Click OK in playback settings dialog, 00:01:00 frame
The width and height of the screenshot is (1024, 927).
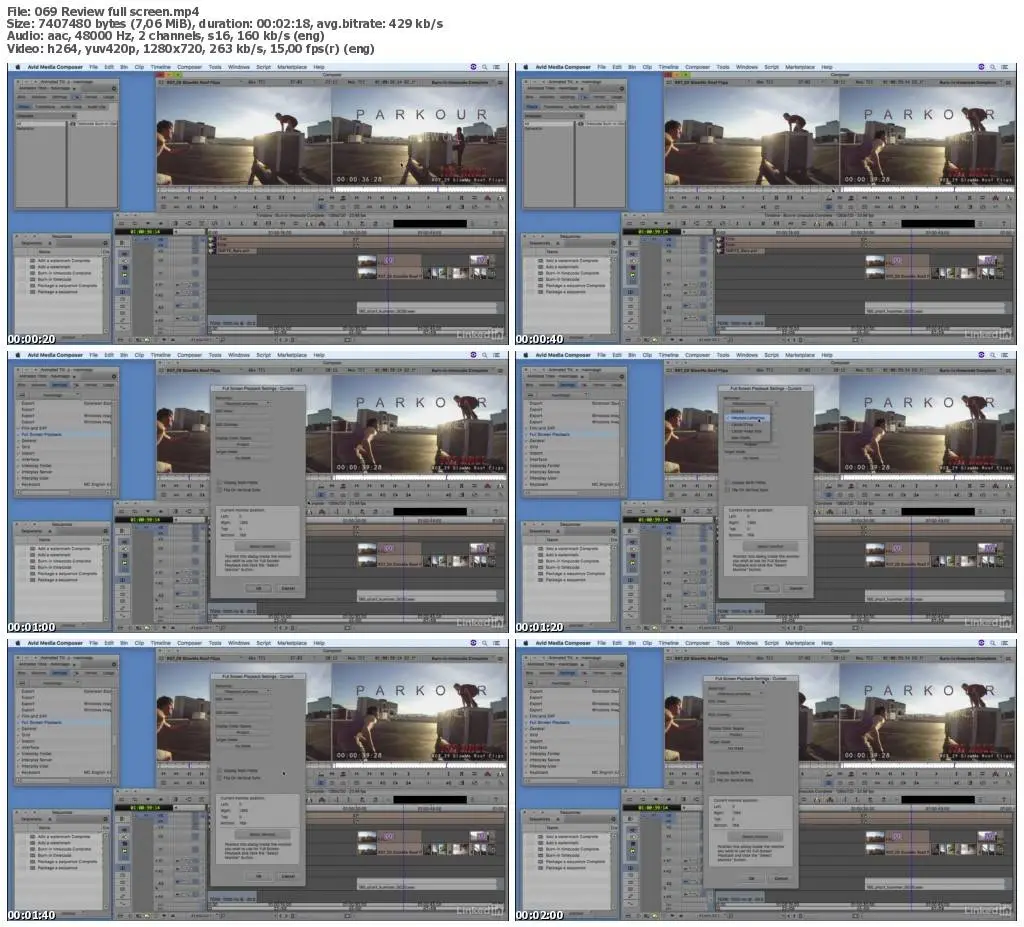[258, 588]
